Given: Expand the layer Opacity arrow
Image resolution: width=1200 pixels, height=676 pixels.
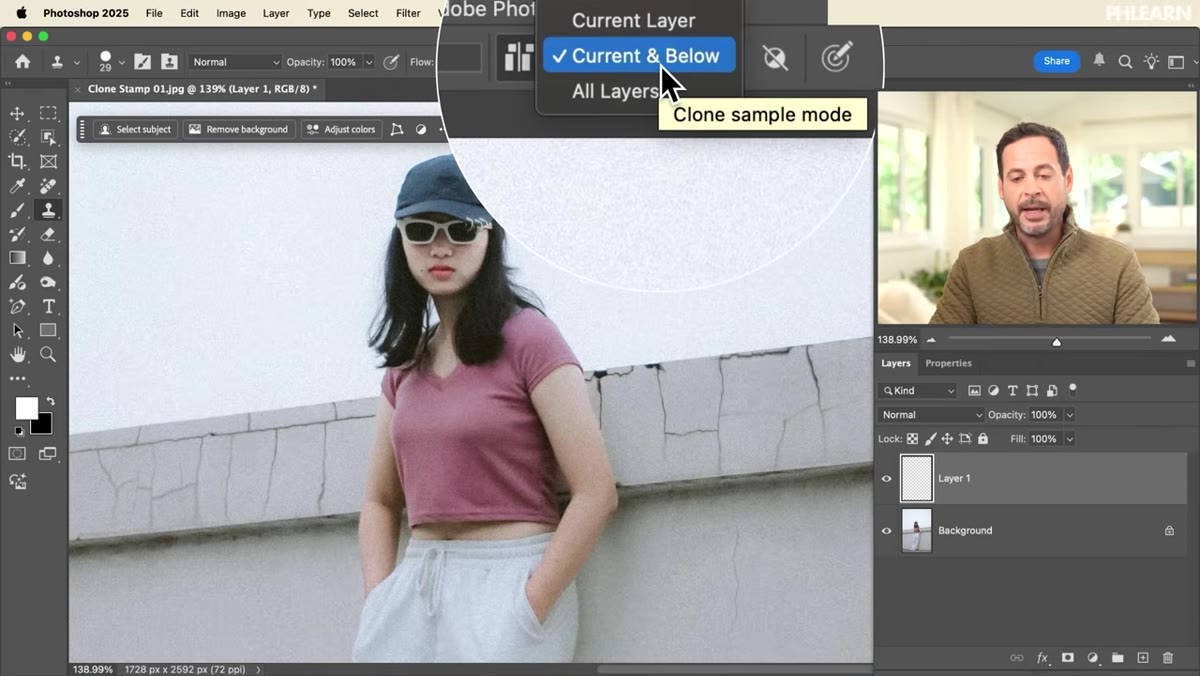Looking at the screenshot, I should (1069, 415).
